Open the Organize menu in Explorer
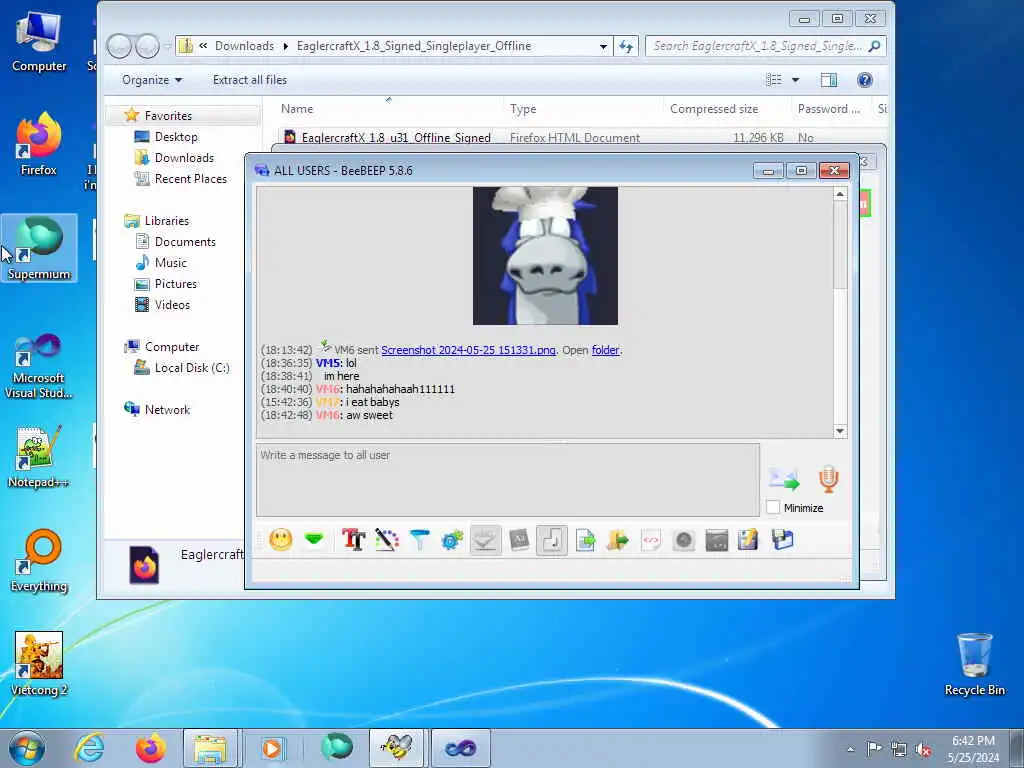Viewport: 1024px width, 768px height. pos(152,80)
